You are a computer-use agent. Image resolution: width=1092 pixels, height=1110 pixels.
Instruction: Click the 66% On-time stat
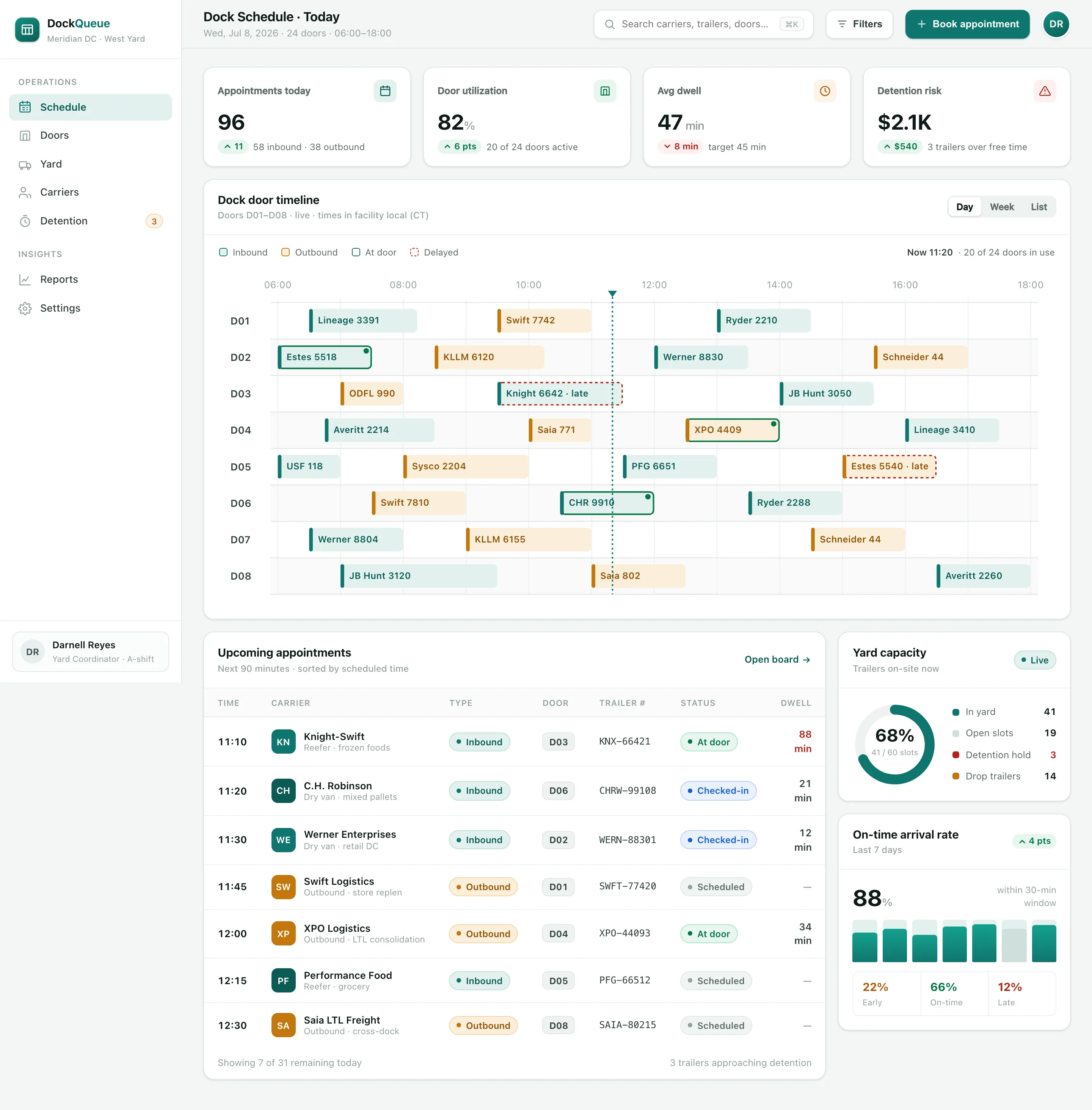(x=954, y=994)
